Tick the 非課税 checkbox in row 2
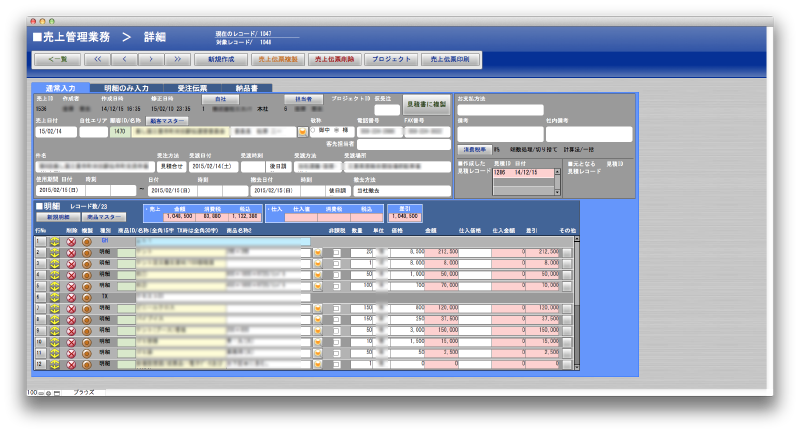Viewport: 800px width, 433px height. pyautogui.click(x=336, y=253)
